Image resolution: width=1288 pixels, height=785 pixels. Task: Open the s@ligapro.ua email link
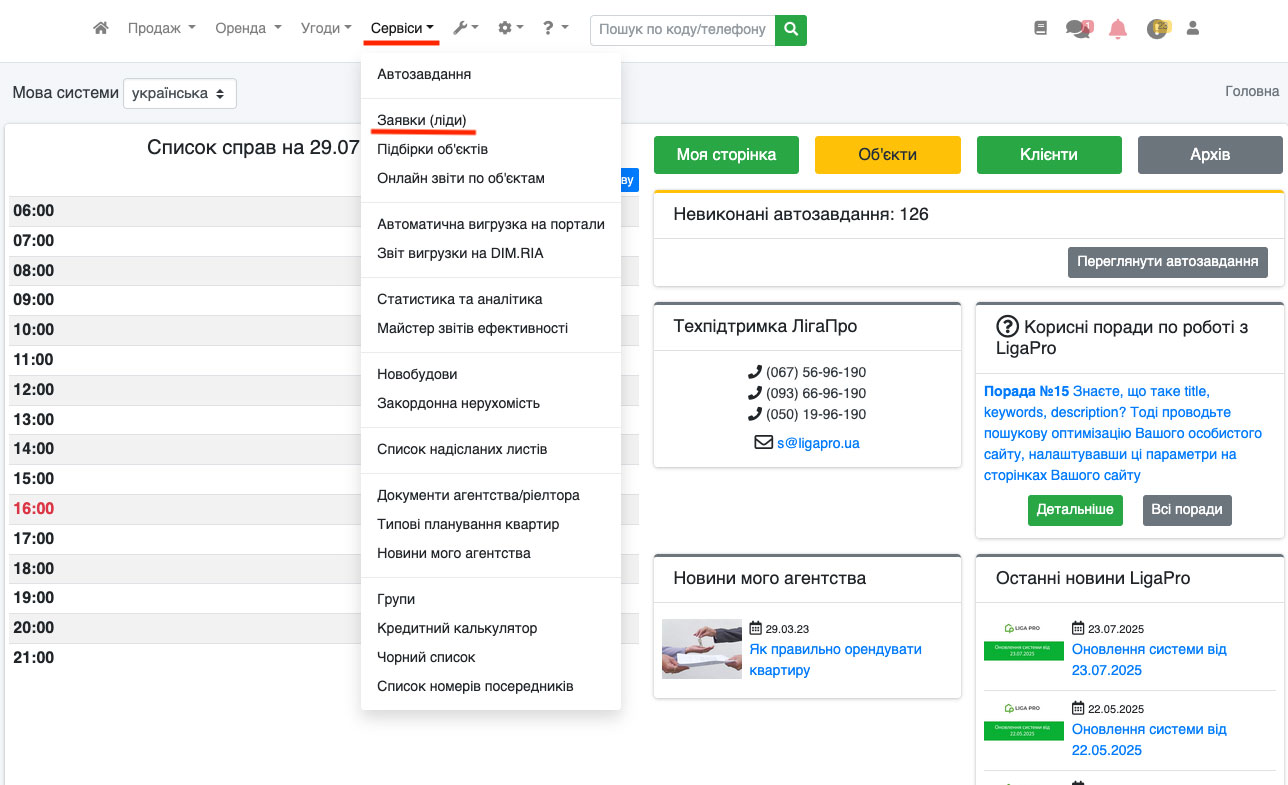pyautogui.click(x=818, y=442)
